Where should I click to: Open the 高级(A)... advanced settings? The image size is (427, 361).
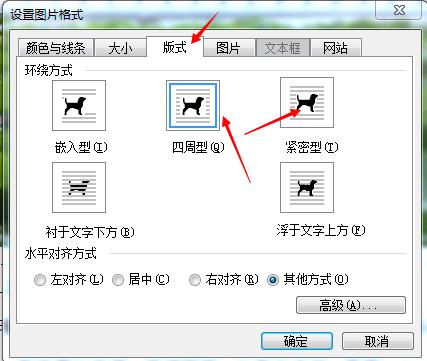coord(351,305)
